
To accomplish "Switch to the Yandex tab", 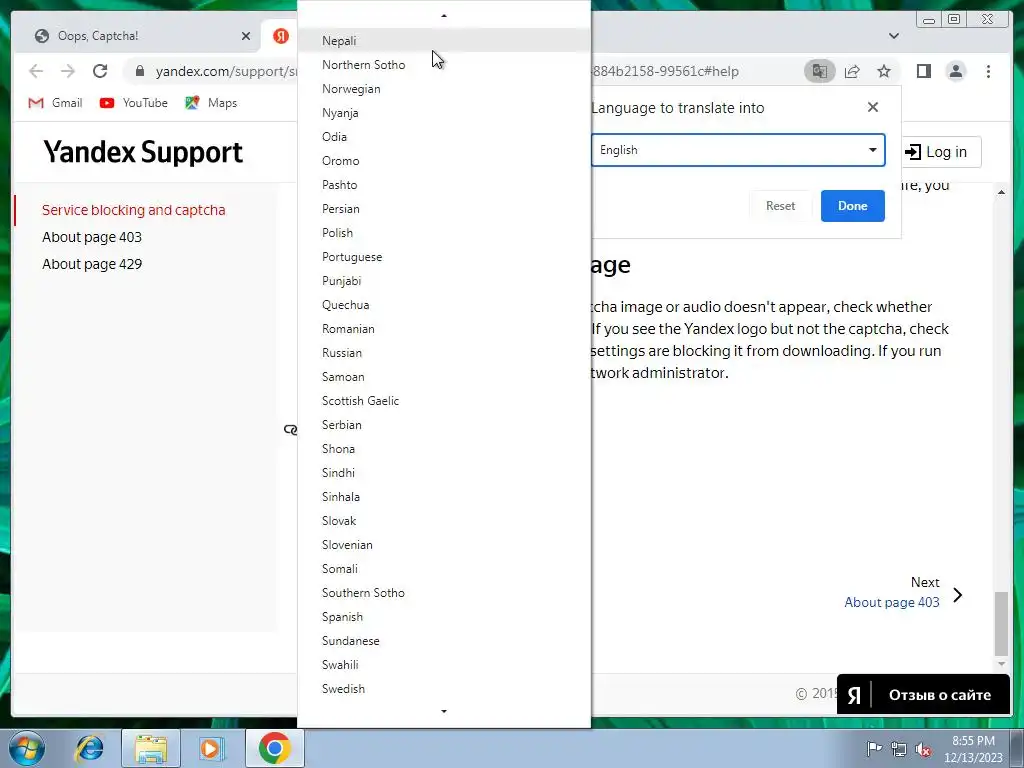I will 281,36.
